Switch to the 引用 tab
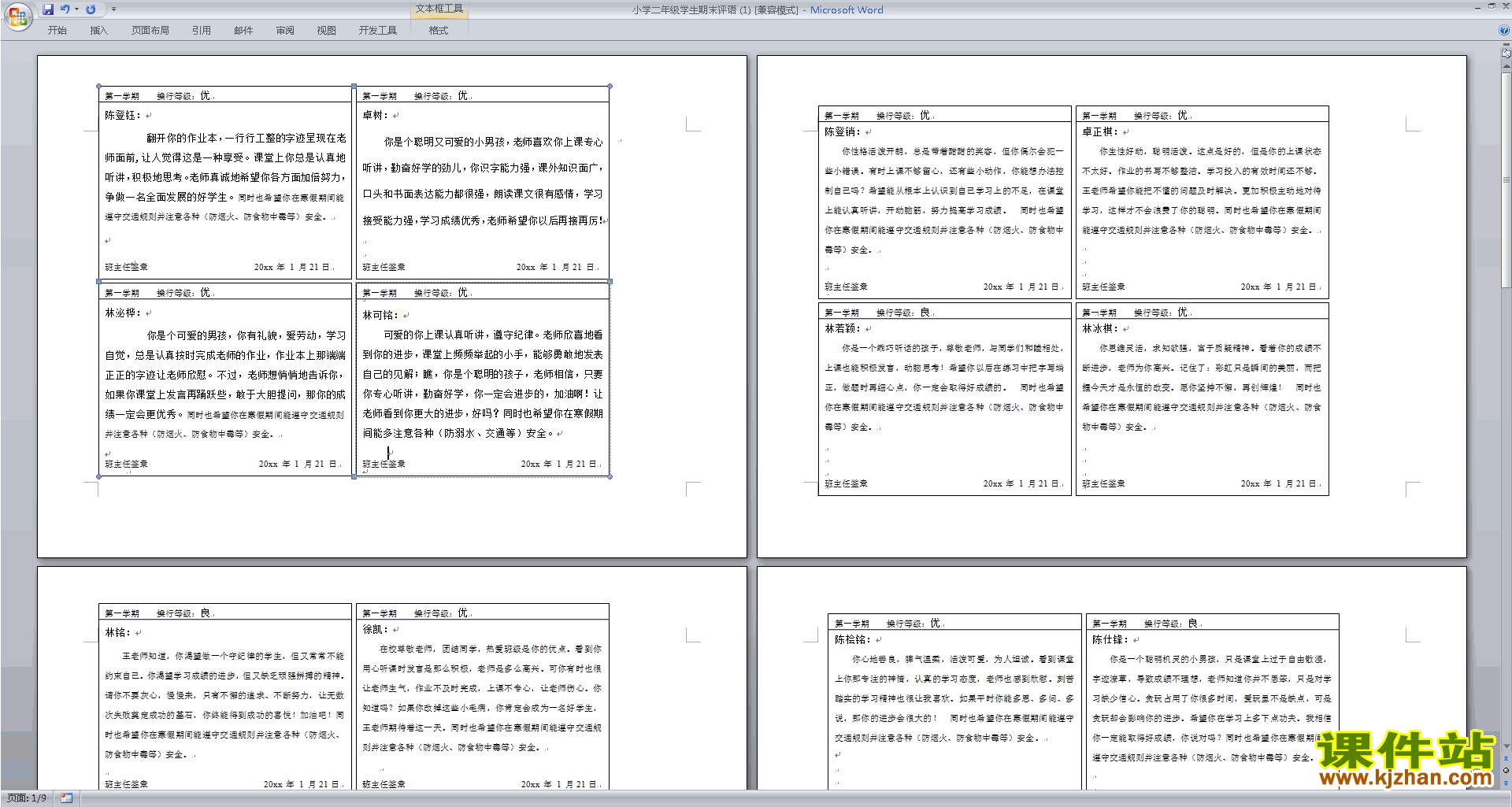This screenshot has height=807, width=1512. [x=202, y=30]
